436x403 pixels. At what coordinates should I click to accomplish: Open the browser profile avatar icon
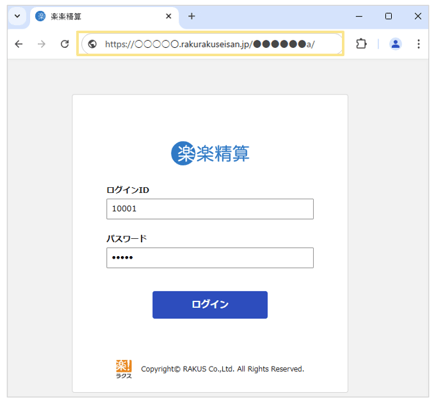396,44
